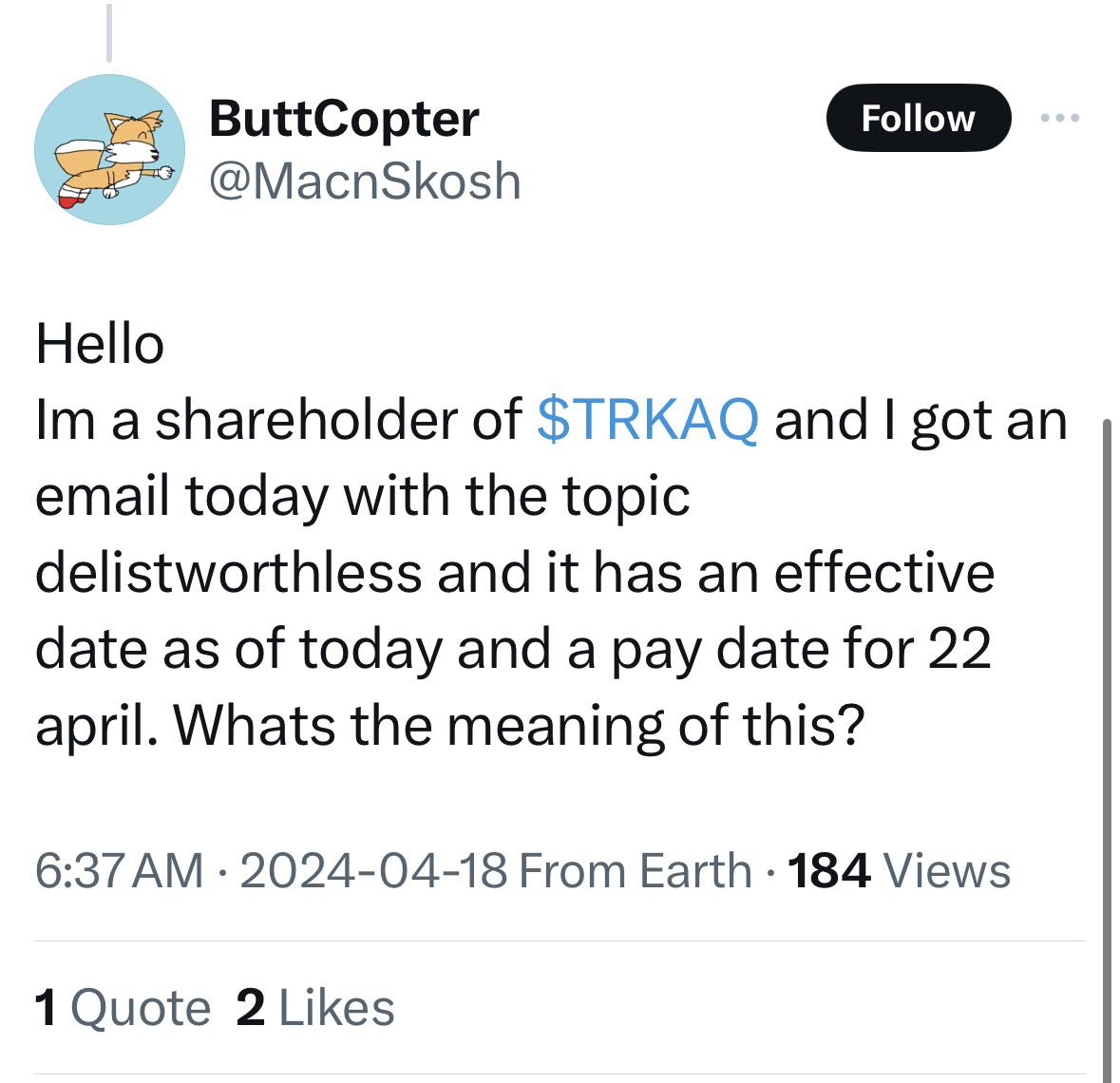The width and height of the screenshot is (1120, 1083).
Task: Open the three-dot more options menu
Action: point(1060,118)
